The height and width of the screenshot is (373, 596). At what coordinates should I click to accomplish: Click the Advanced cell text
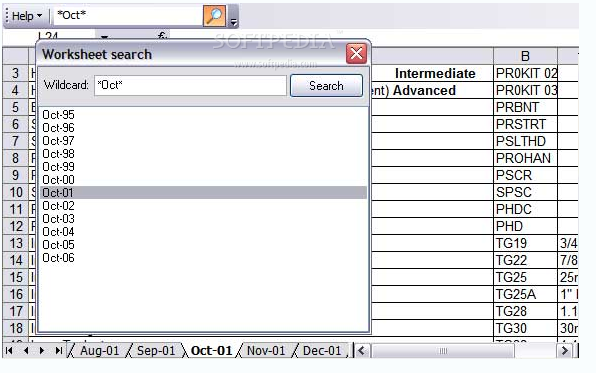(x=424, y=90)
